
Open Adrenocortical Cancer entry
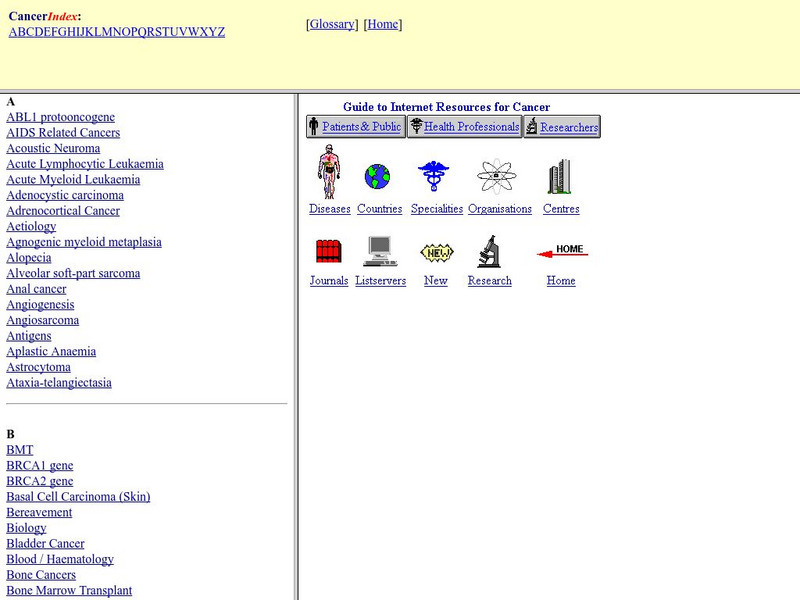point(63,211)
